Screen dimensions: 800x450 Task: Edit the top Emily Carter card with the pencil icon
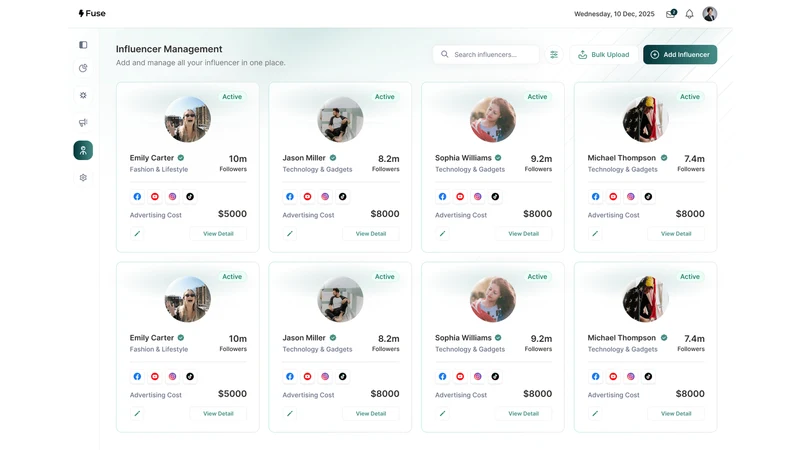[x=137, y=234]
